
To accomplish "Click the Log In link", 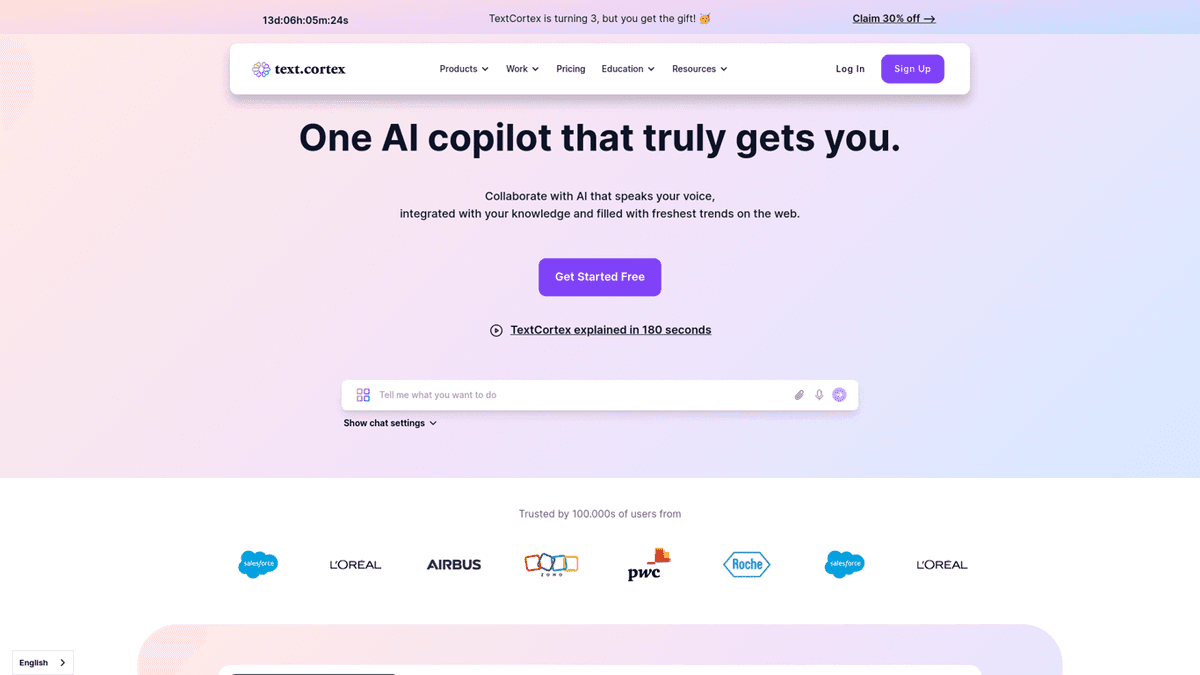I will click(x=850, y=69).
